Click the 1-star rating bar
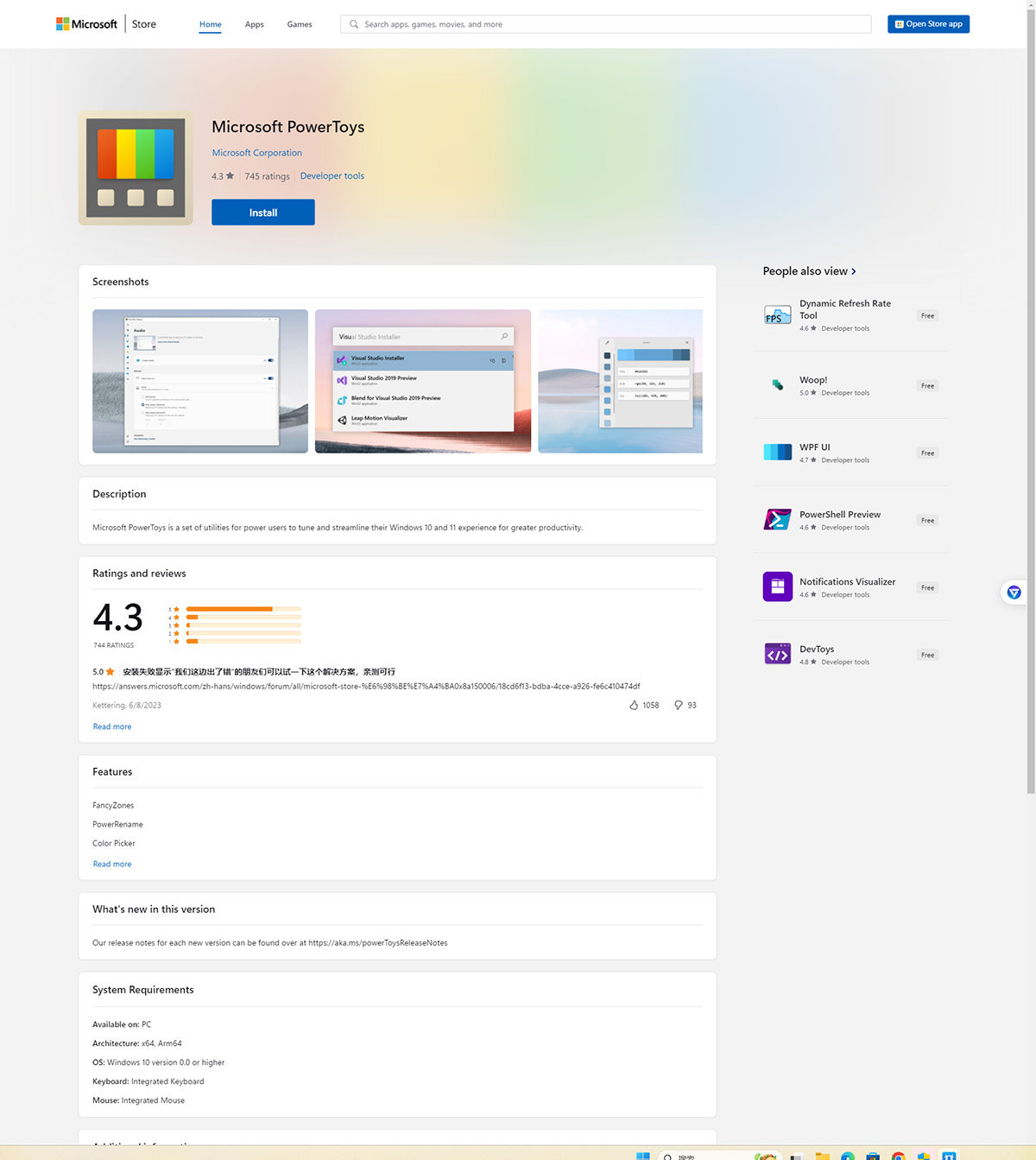1036x1160 pixels. [243, 641]
